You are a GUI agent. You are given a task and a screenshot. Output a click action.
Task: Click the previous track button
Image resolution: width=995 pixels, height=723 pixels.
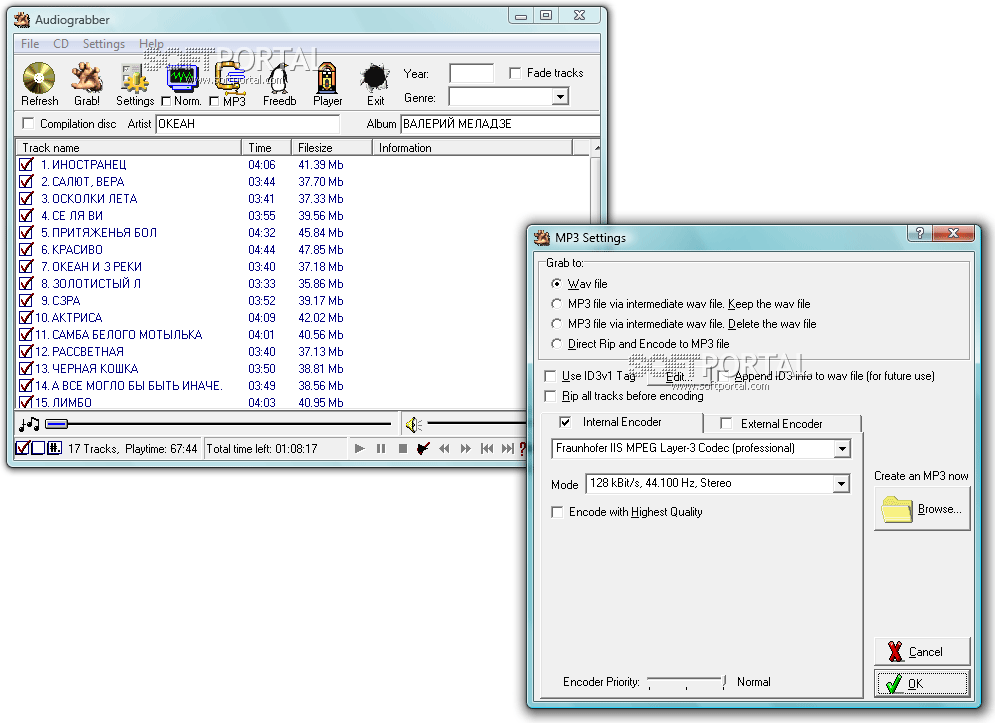click(487, 449)
